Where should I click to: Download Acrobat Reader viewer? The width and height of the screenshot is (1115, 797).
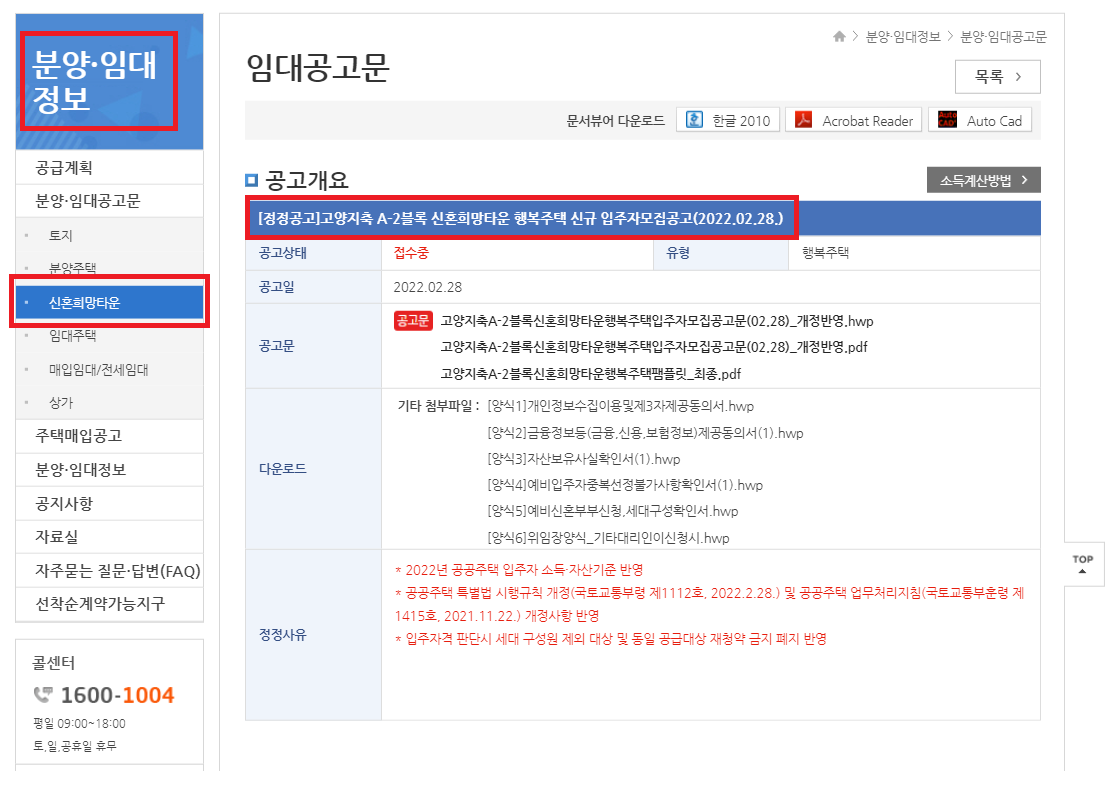(x=853, y=120)
